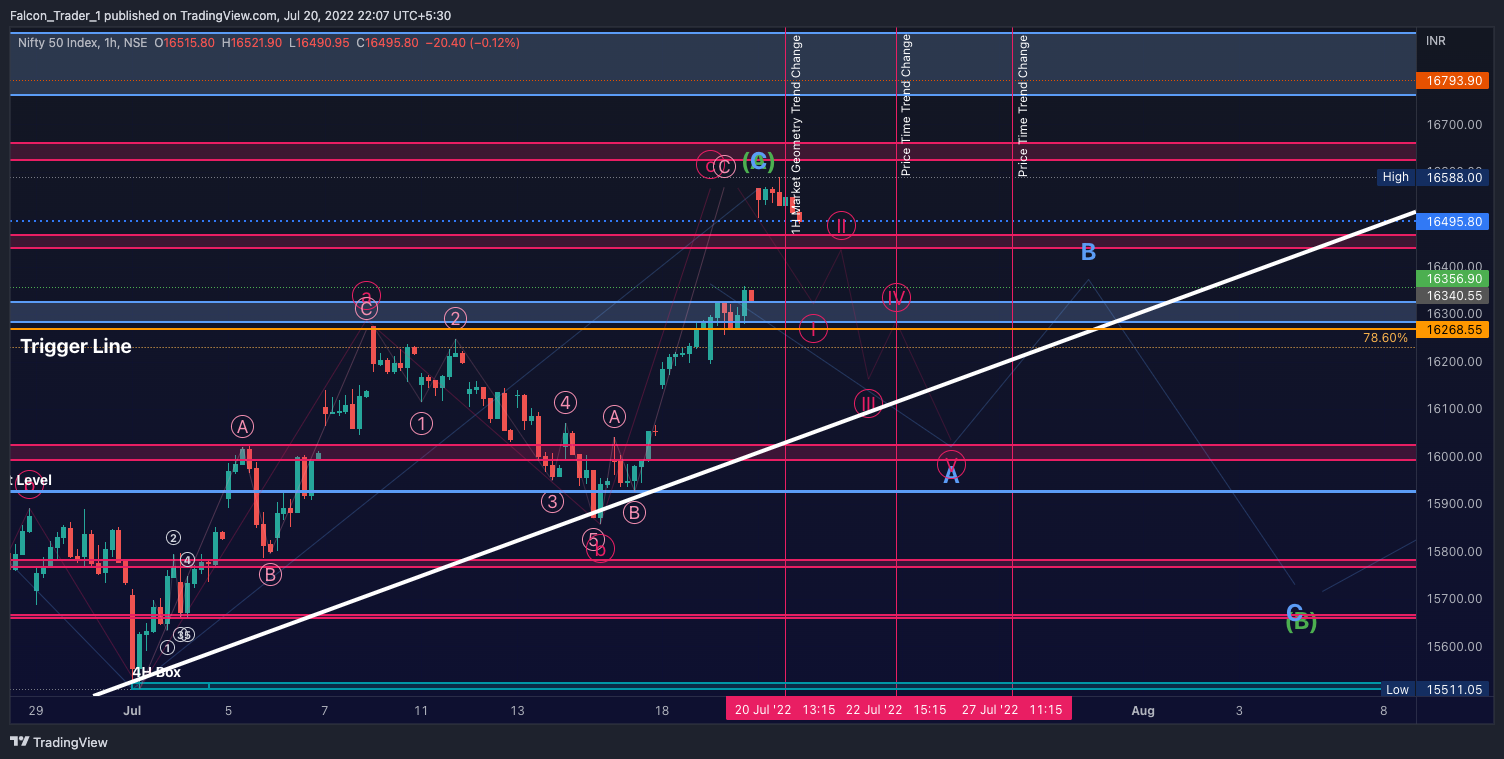The height and width of the screenshot is (759, 1504).
Task: Click the 27 Jul '22 11:15 time marker
Action: [x=1012, y=710]
